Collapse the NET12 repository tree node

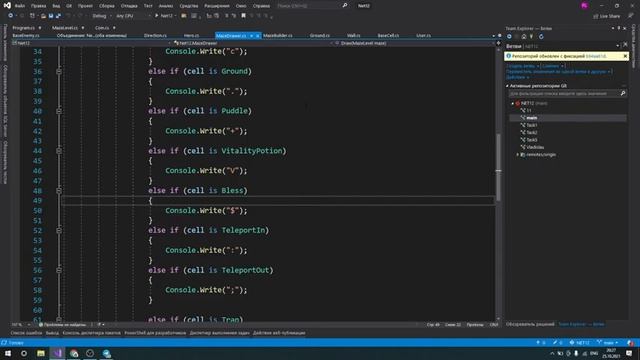513,104
